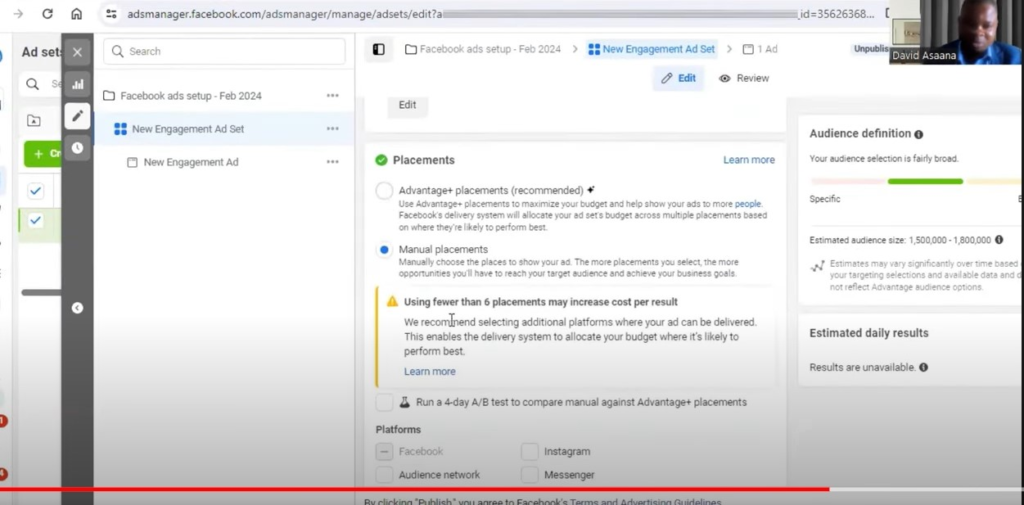
Task: Click the gray Edit button above Placements
Action: (x=408, y=105)
